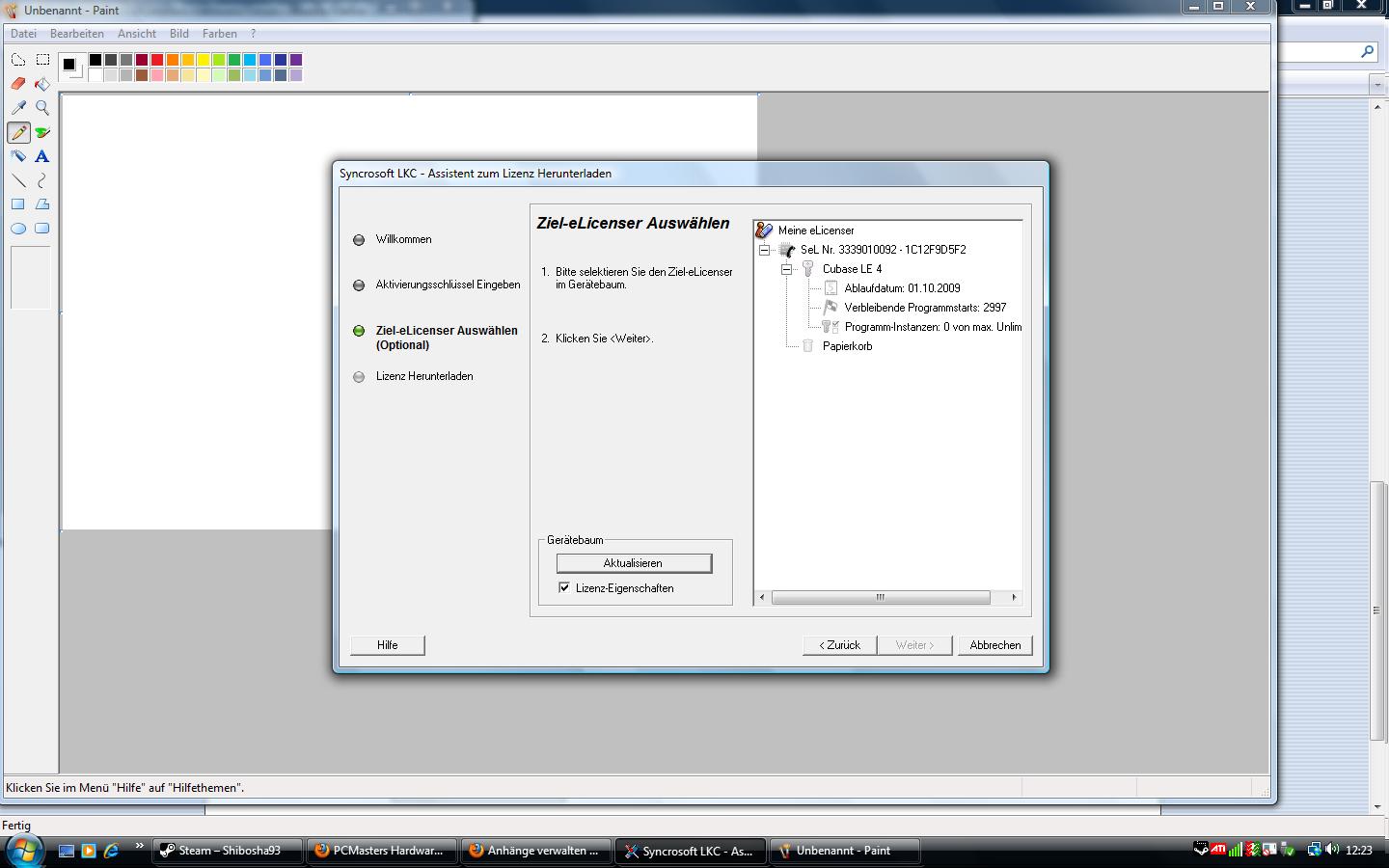Select the Meine eLicenser root item
Screen dimensions: 1389x868
(x=816, y=231)
